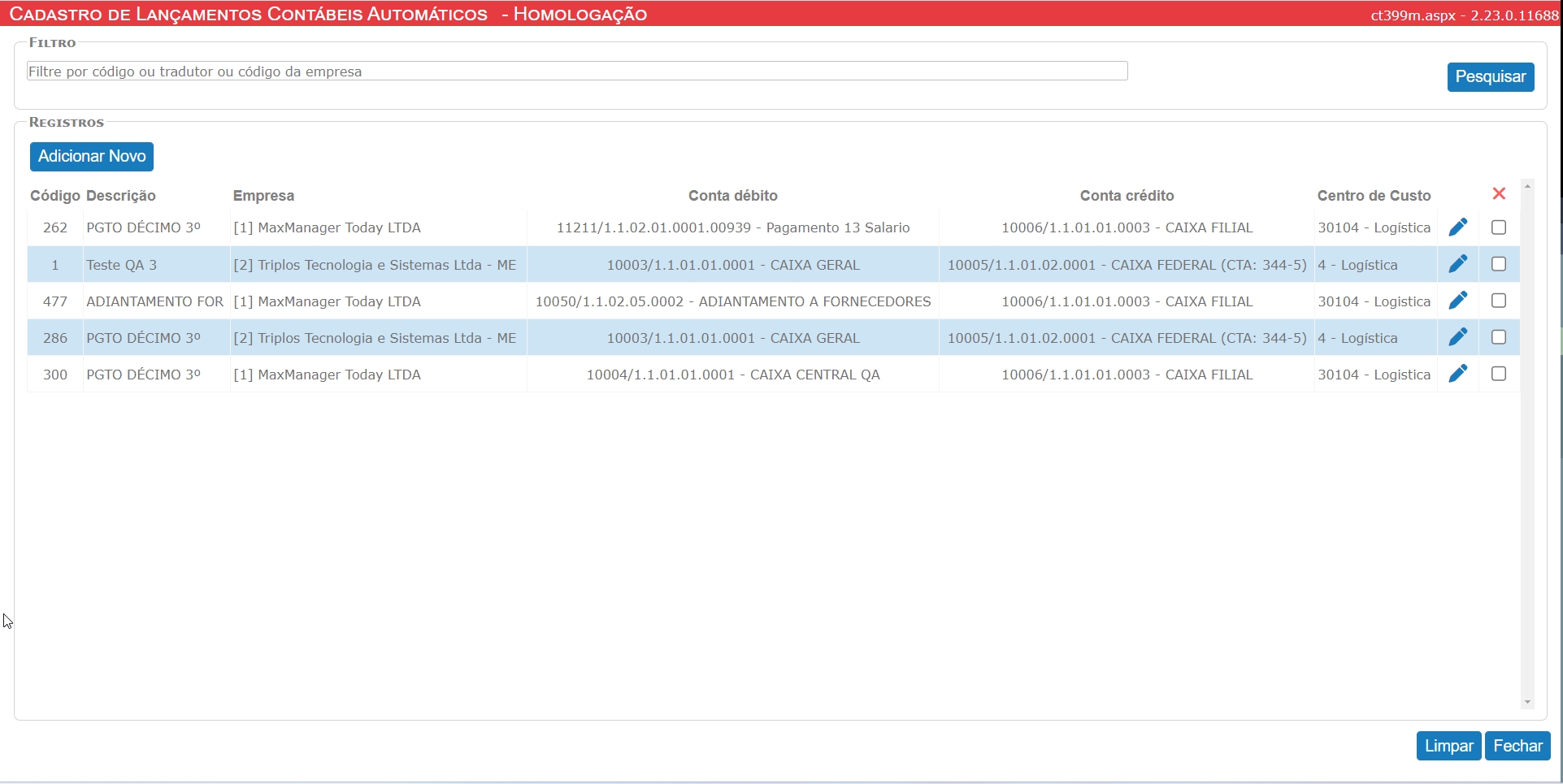The height and width of the screenshot is (784, 1563).
Task: Click description Teste QA 3
Action: pos(122,265)
